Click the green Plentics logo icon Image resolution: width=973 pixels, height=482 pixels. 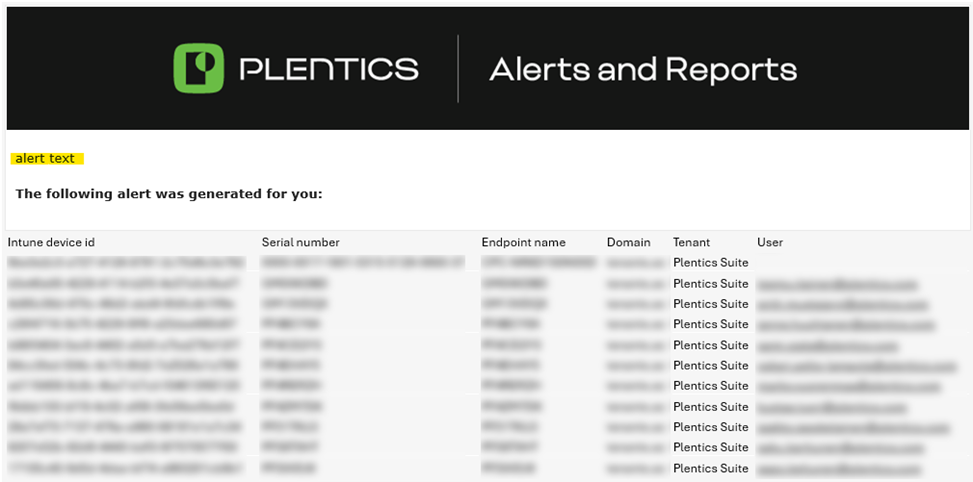click(200, 68)
